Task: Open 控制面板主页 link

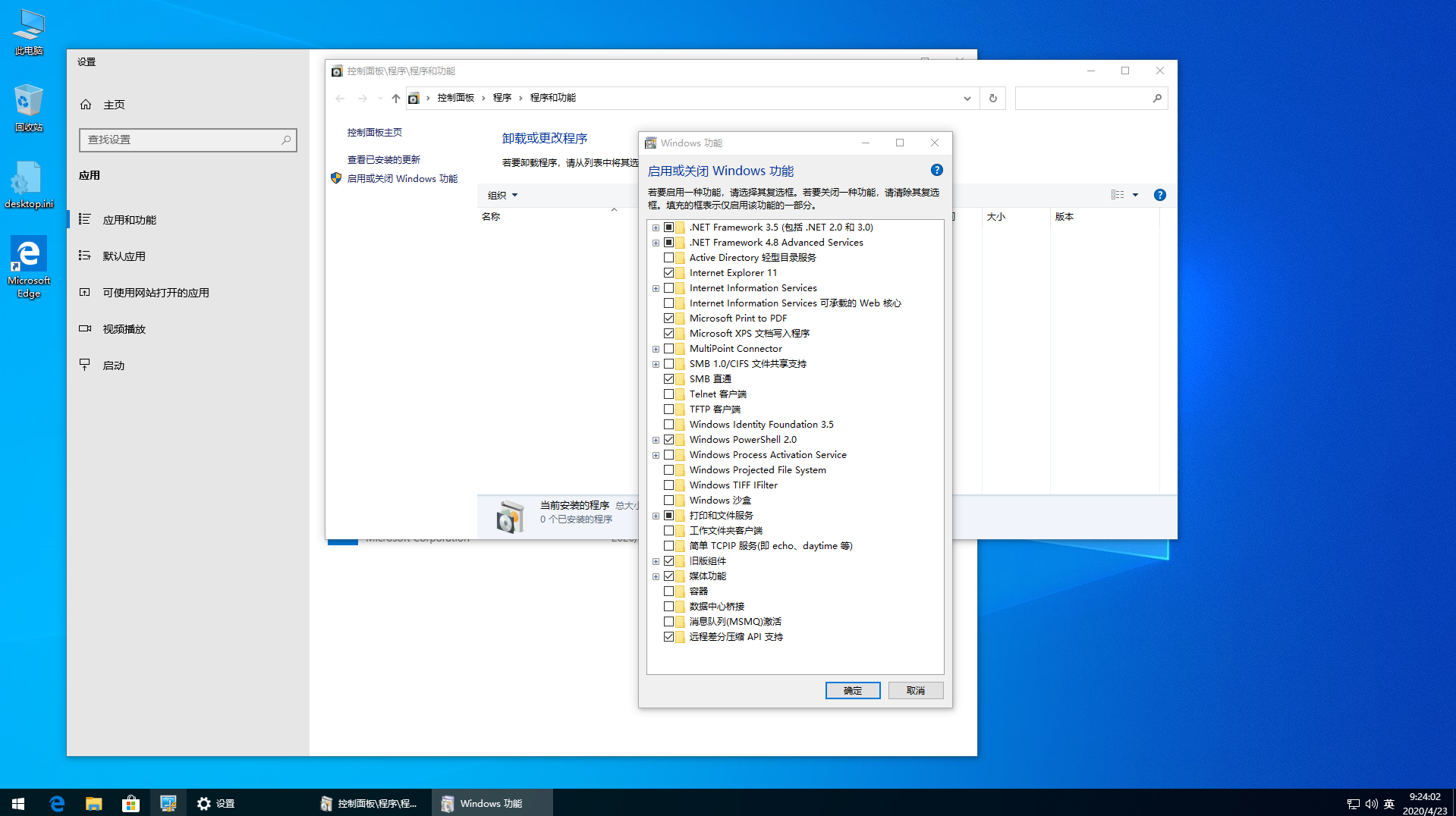Action: (375, 133)
